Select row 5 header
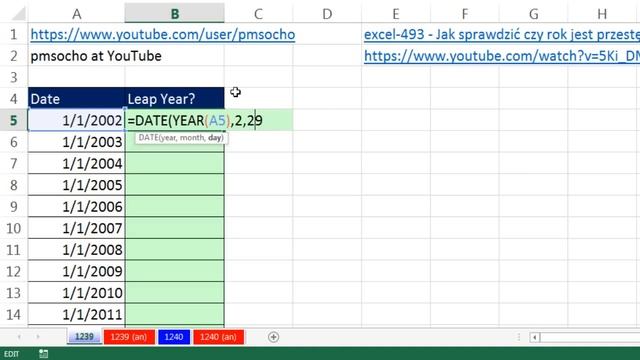This screenshot has height=360, width=640. coord(14,120)
